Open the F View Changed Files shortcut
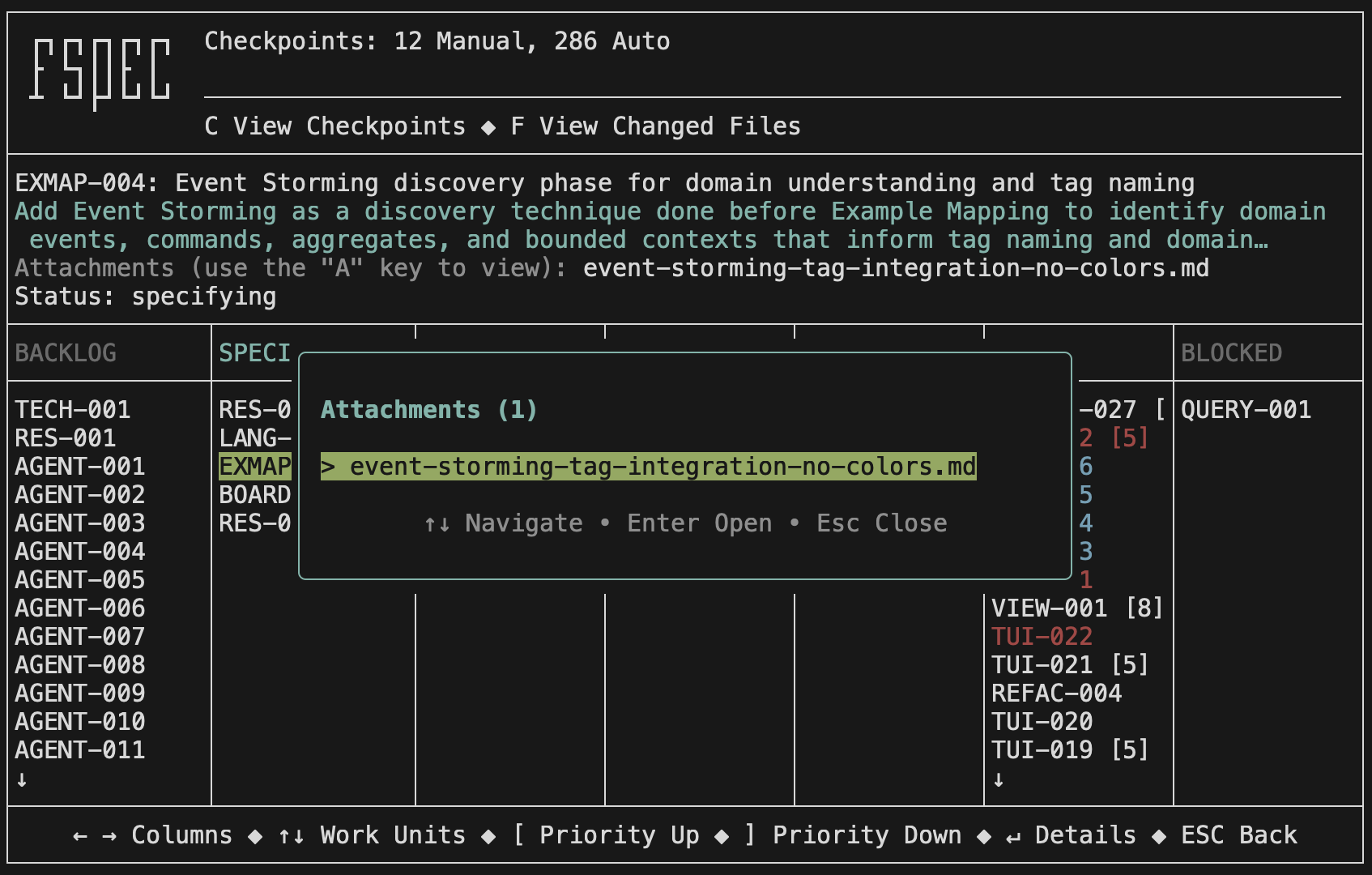Image resolution: width=1372 pixels, height=875 pixels. point(655,126)
